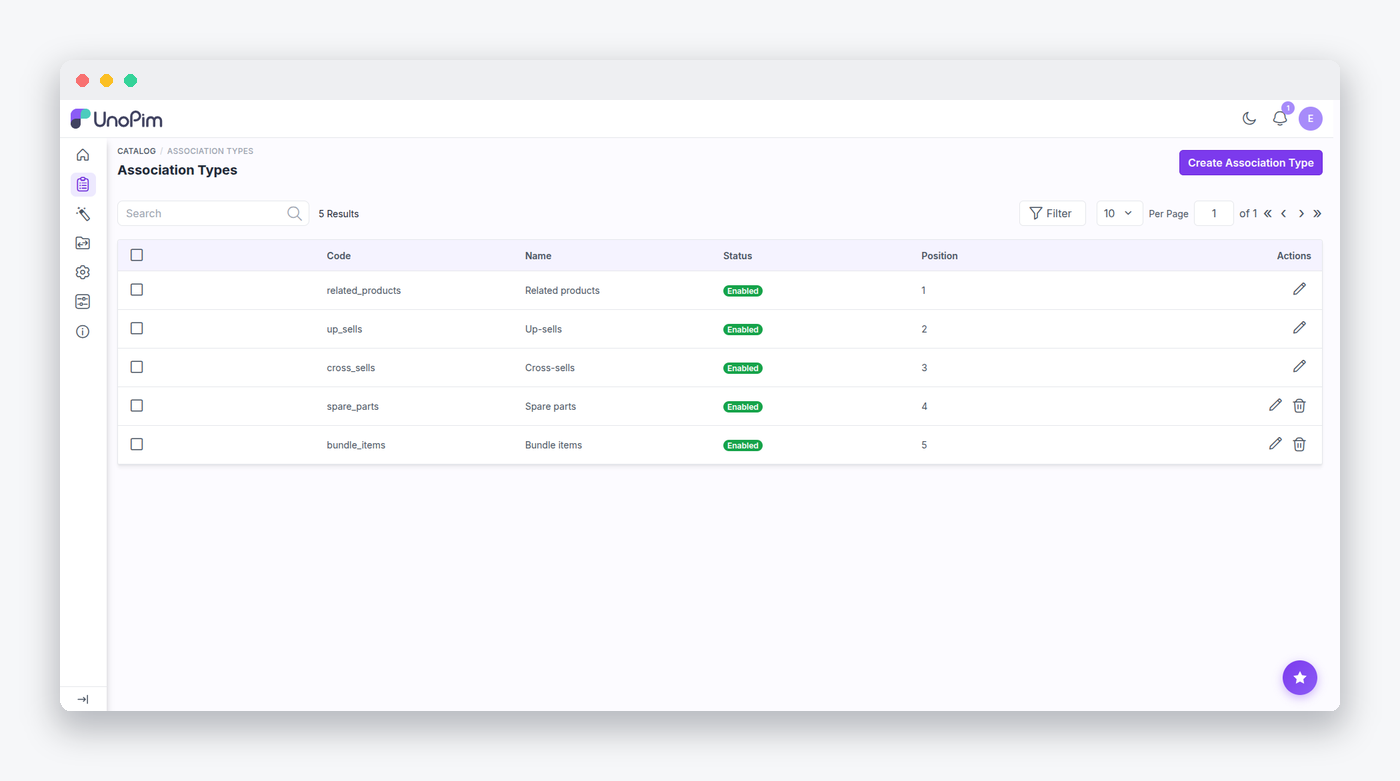This screenshot has height=781, width=1400.
Task: Click the Bundle items name cell
Action: coord(553,445)
